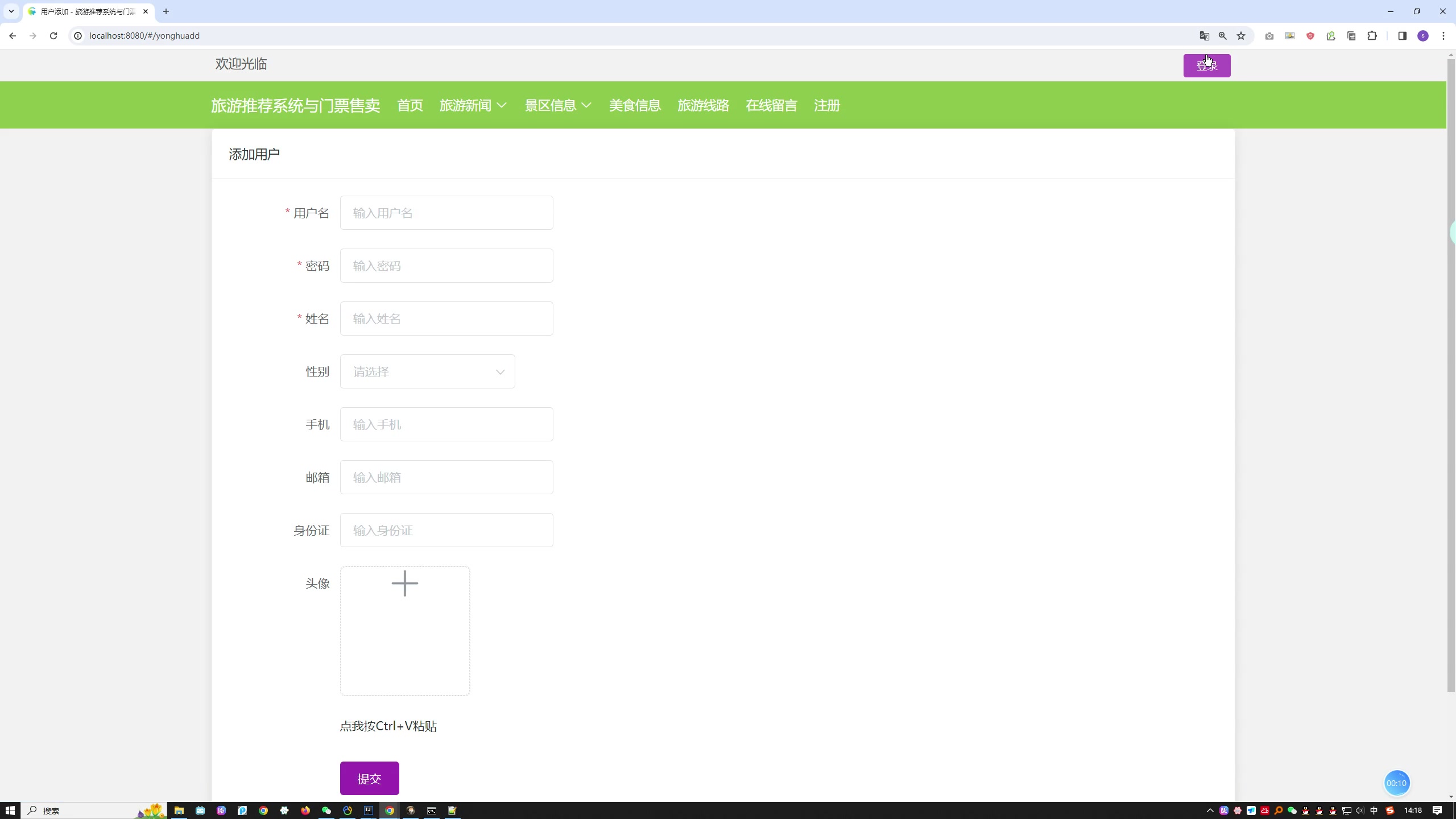Click the 头像 upload plus box

click(x=405, y=631)
